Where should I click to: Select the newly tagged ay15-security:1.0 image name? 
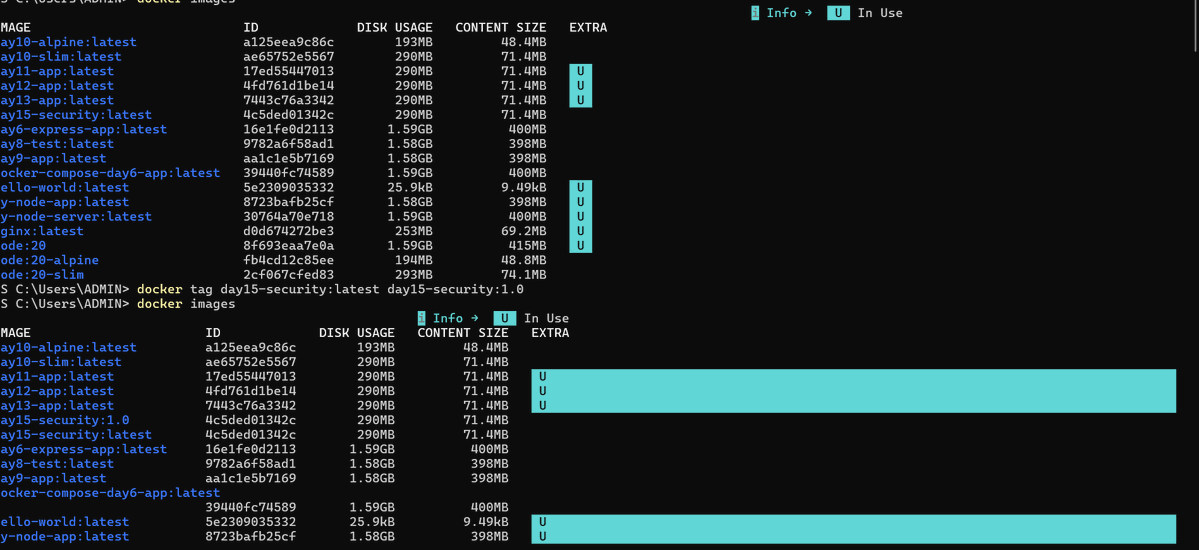64,420
